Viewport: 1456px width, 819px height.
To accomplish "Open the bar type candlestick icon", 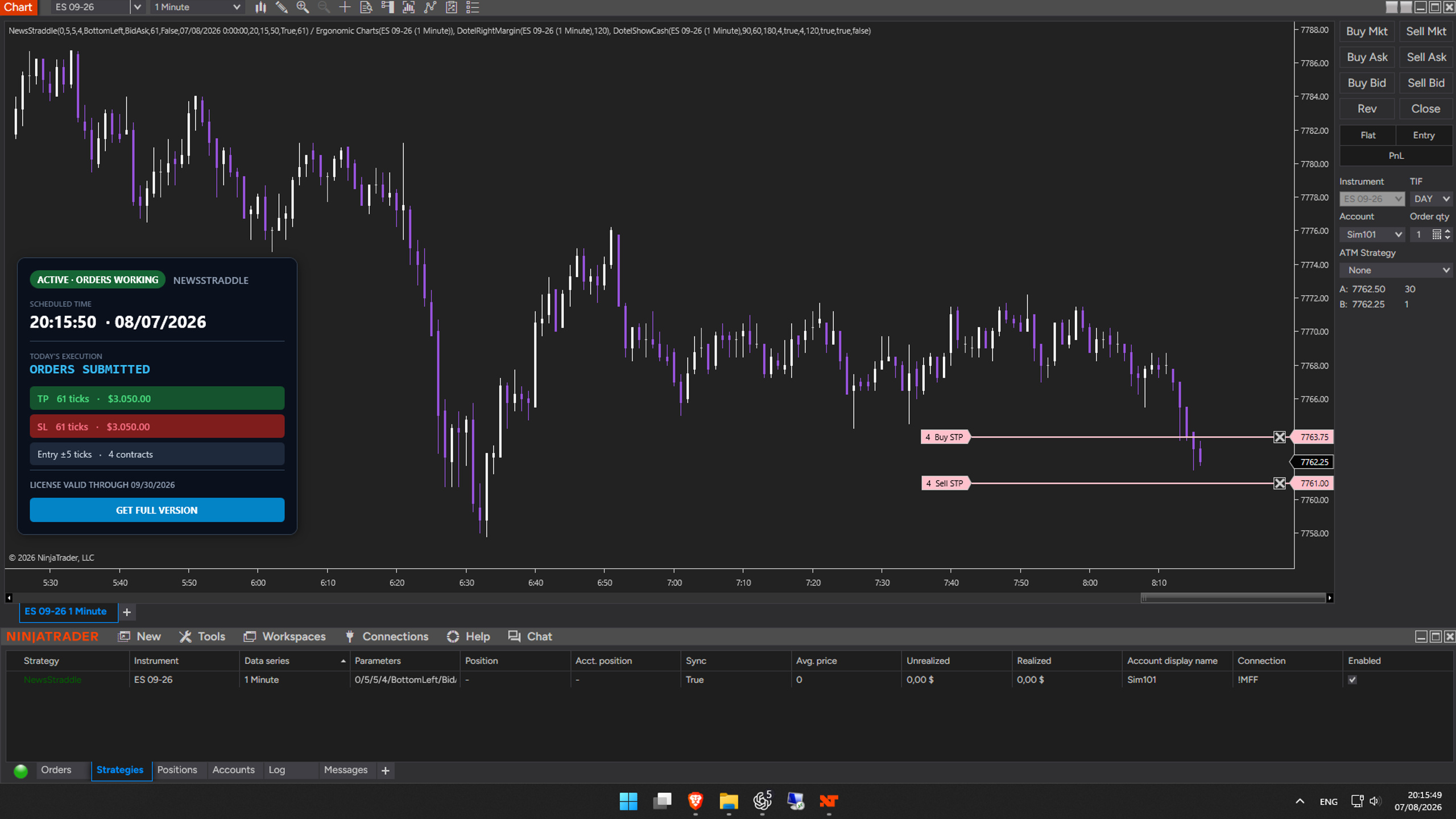I will (260, 7).
